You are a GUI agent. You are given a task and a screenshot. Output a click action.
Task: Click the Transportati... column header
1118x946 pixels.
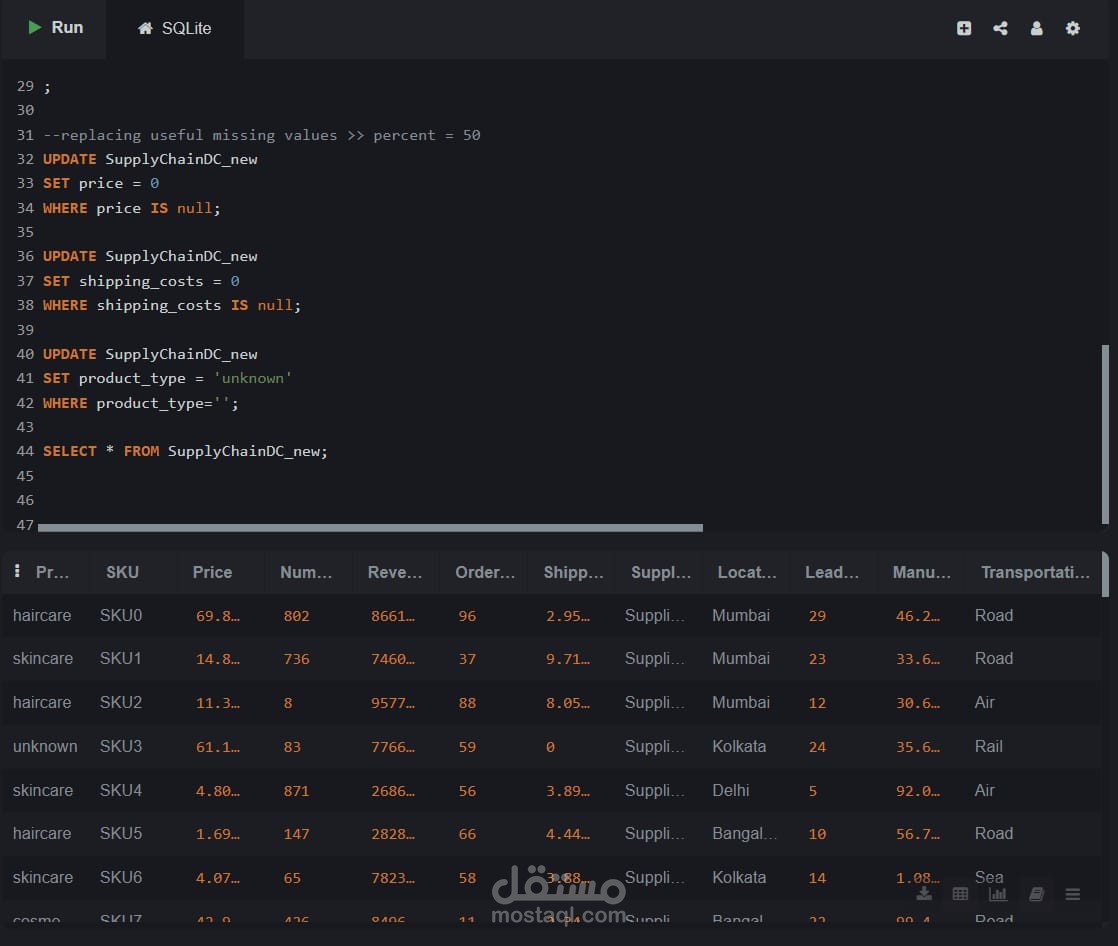1035,572
